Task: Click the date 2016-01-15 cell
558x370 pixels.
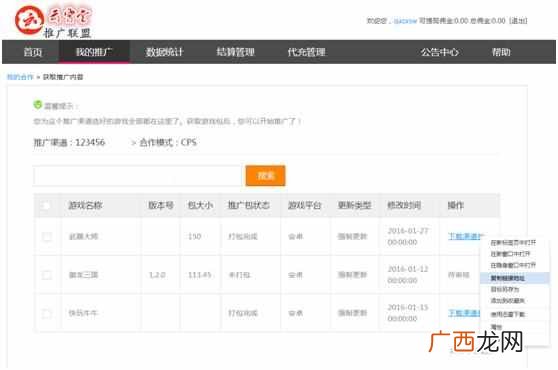Action: [x=408, y=313]
